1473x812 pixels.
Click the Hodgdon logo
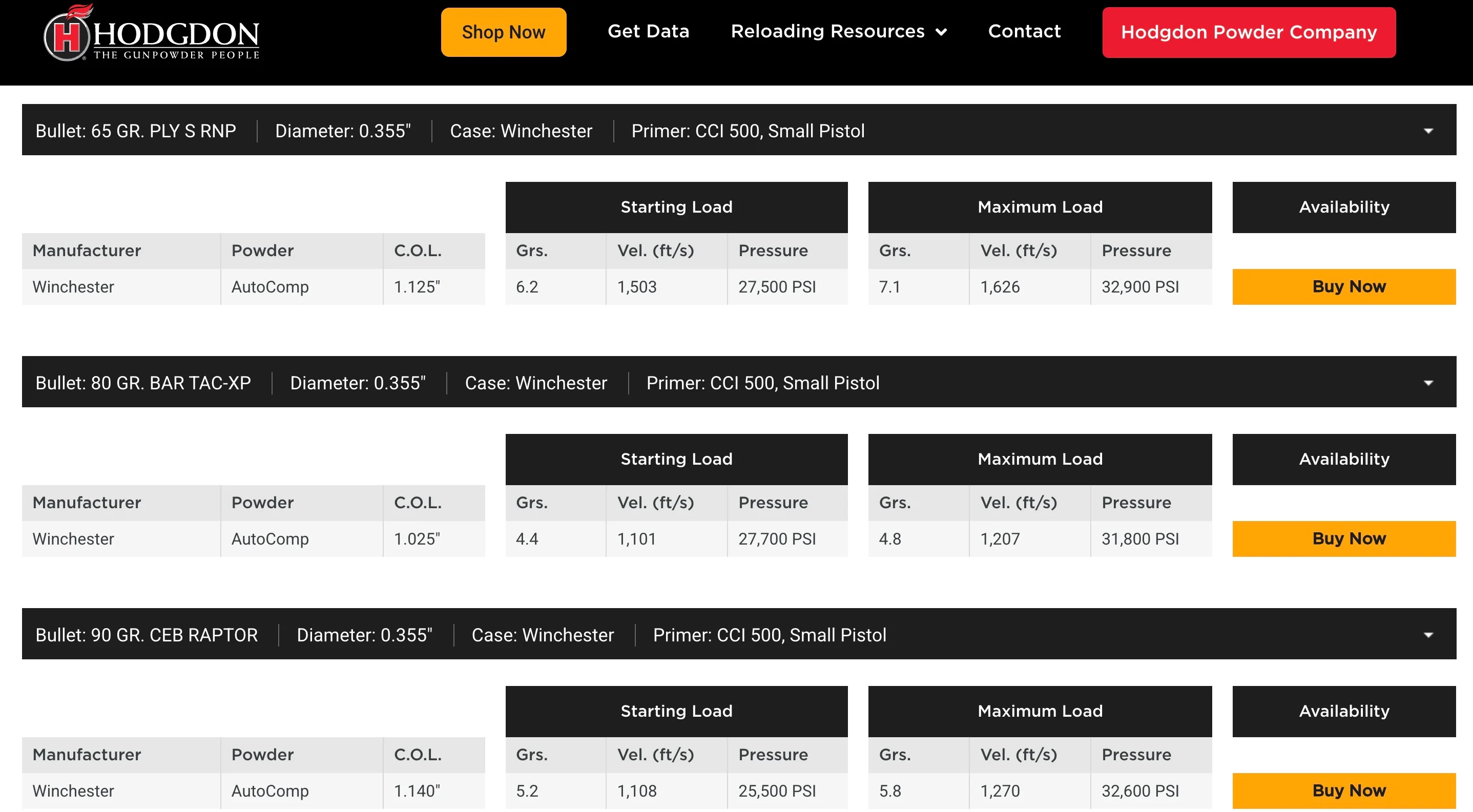(x=152, y=33)
